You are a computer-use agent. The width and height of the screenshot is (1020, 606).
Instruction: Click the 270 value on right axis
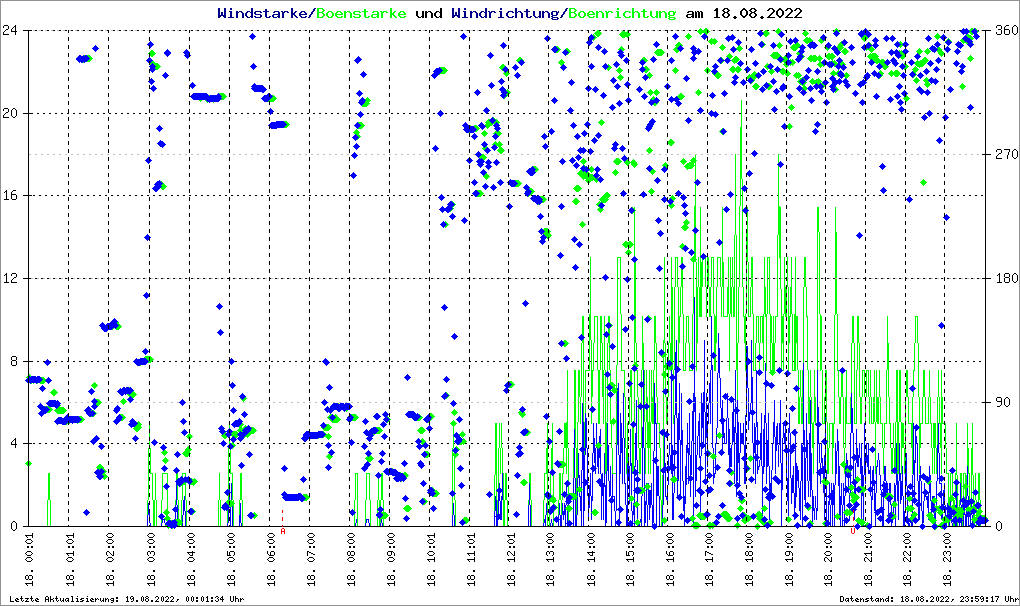(x=1004, y=154)
